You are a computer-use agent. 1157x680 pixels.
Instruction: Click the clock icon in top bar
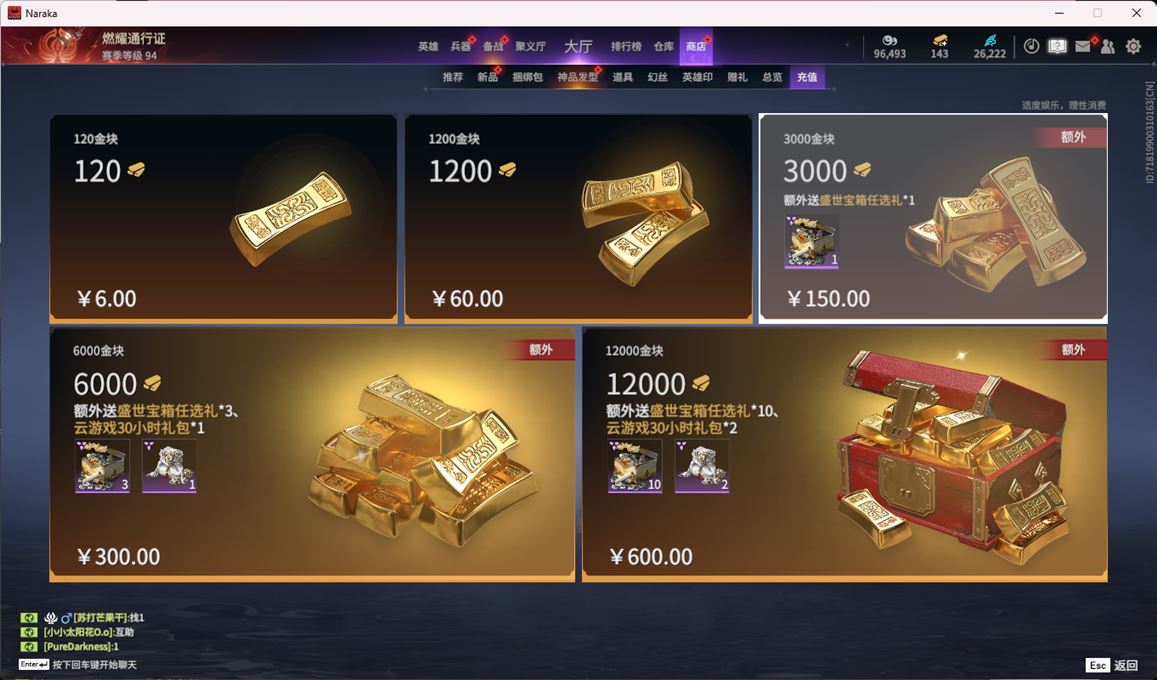click(1032, 46)
